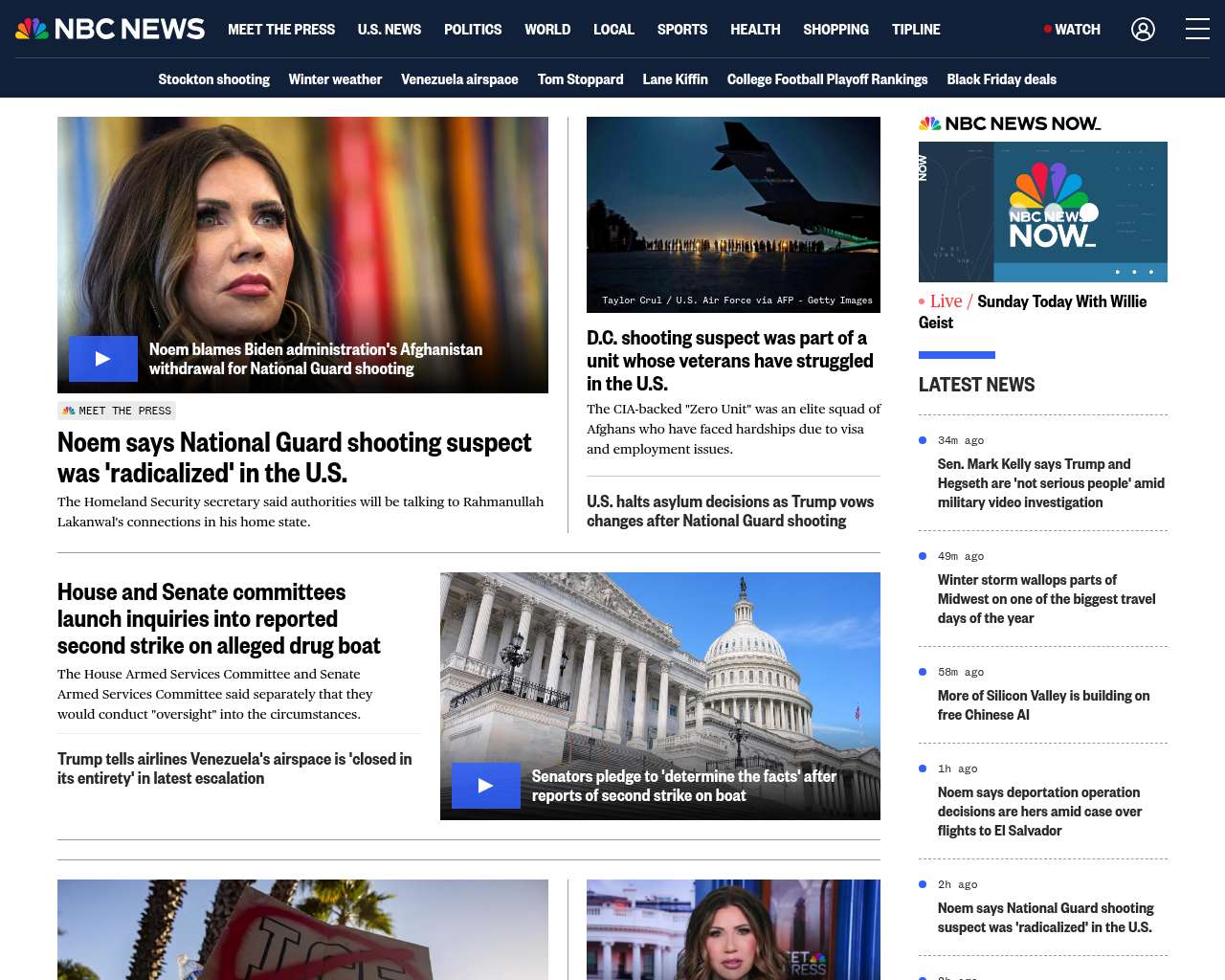Image resolution: width=1225 pixels, height=980 pixels.
Task: Open U.S. halts asylum decisions story
Action: tap(730, 511)
